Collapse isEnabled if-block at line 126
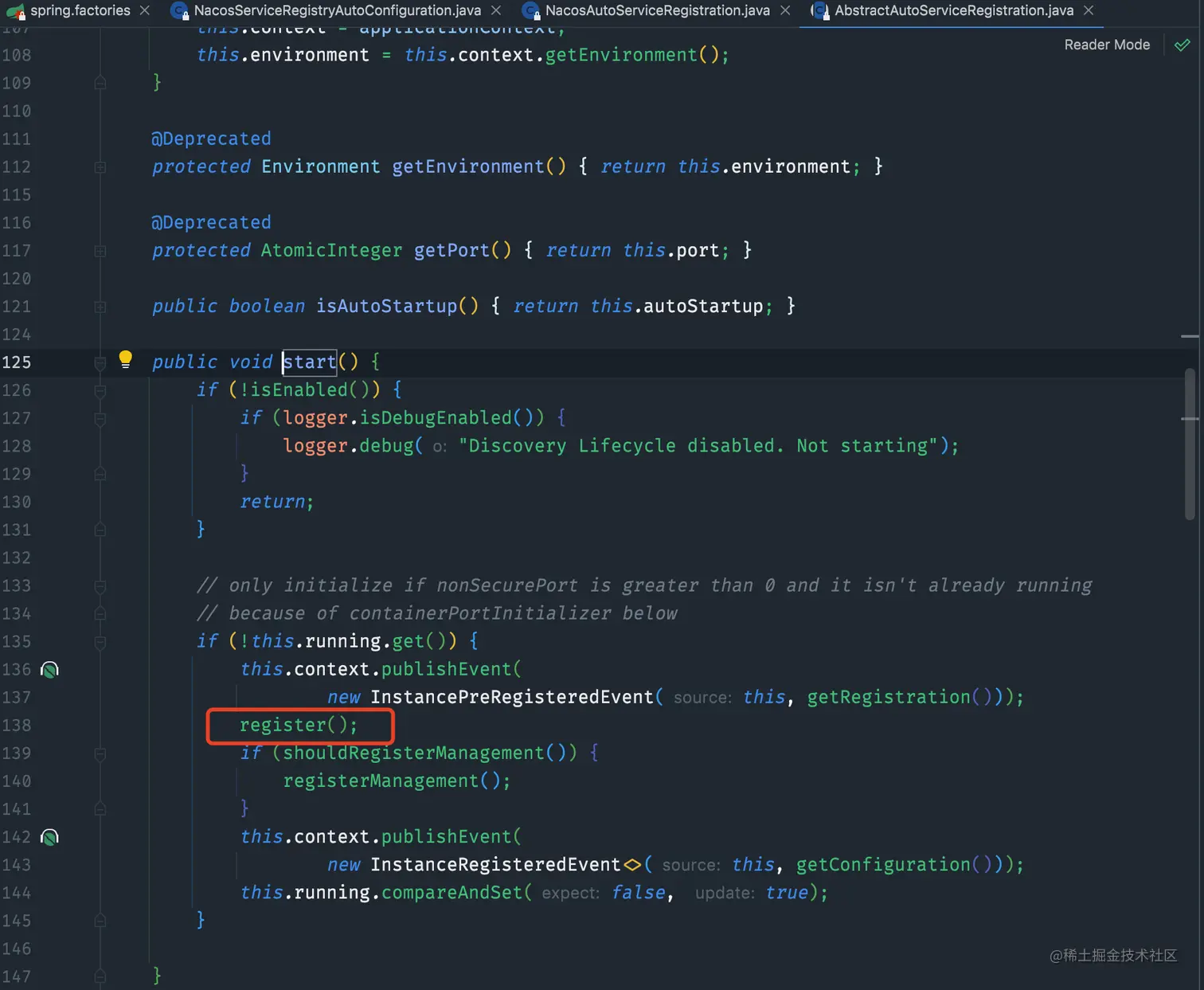1204x990 pixels. (x=100, y=391)
